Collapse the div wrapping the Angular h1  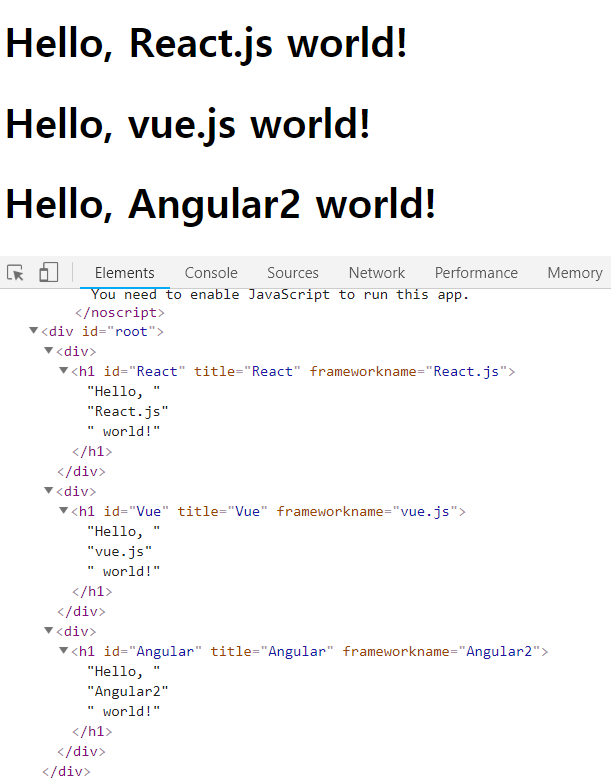tap(48, 631)
